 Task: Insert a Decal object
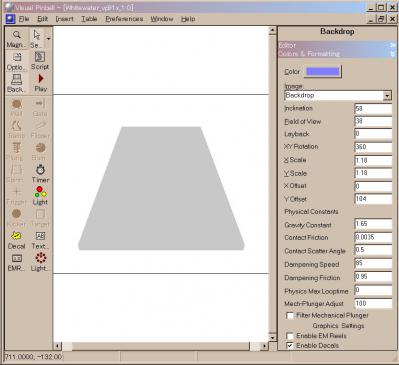click(16, 240)
